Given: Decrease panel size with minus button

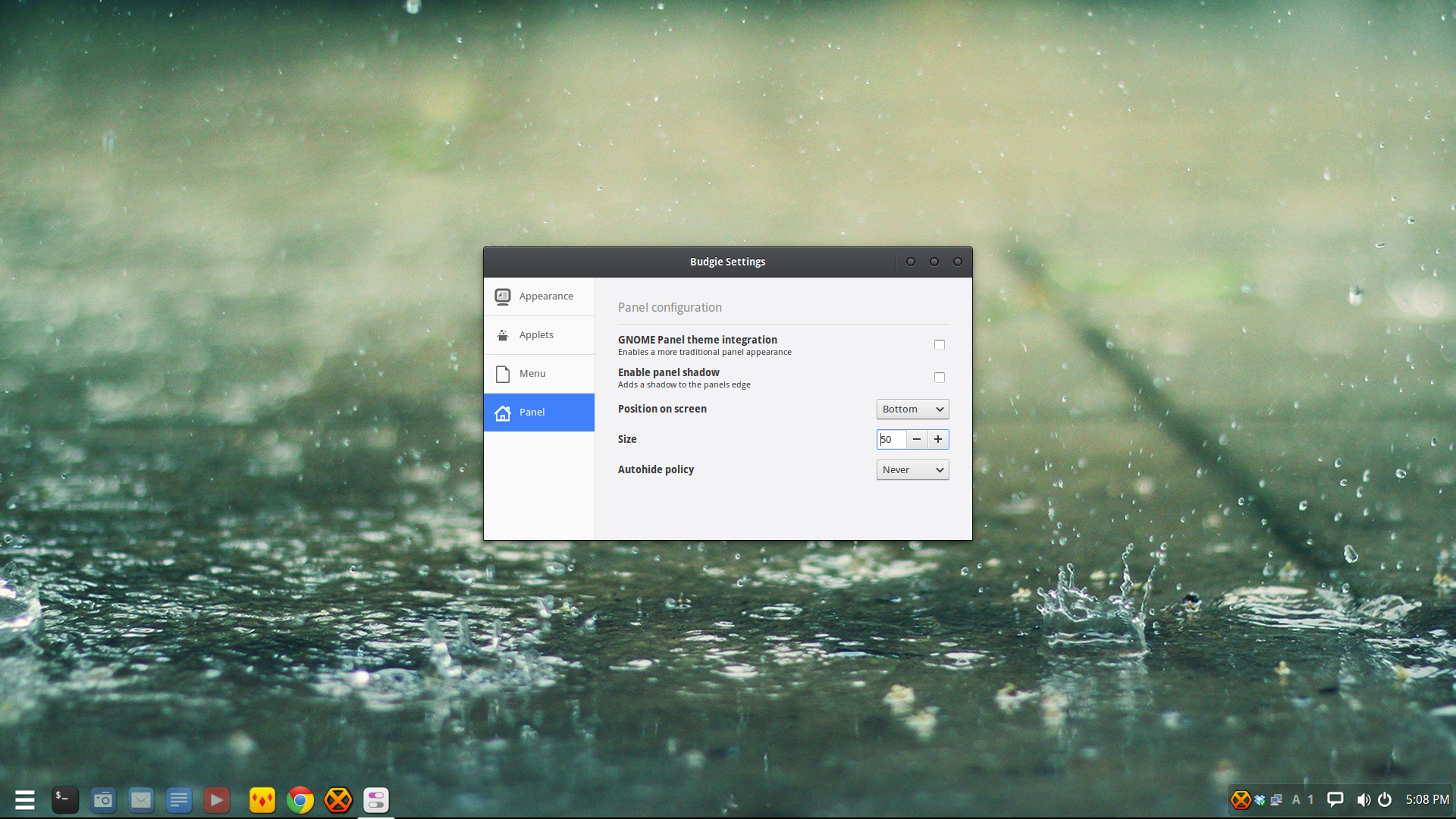Looking at the screenshot, I should click(x=917, y=440).
